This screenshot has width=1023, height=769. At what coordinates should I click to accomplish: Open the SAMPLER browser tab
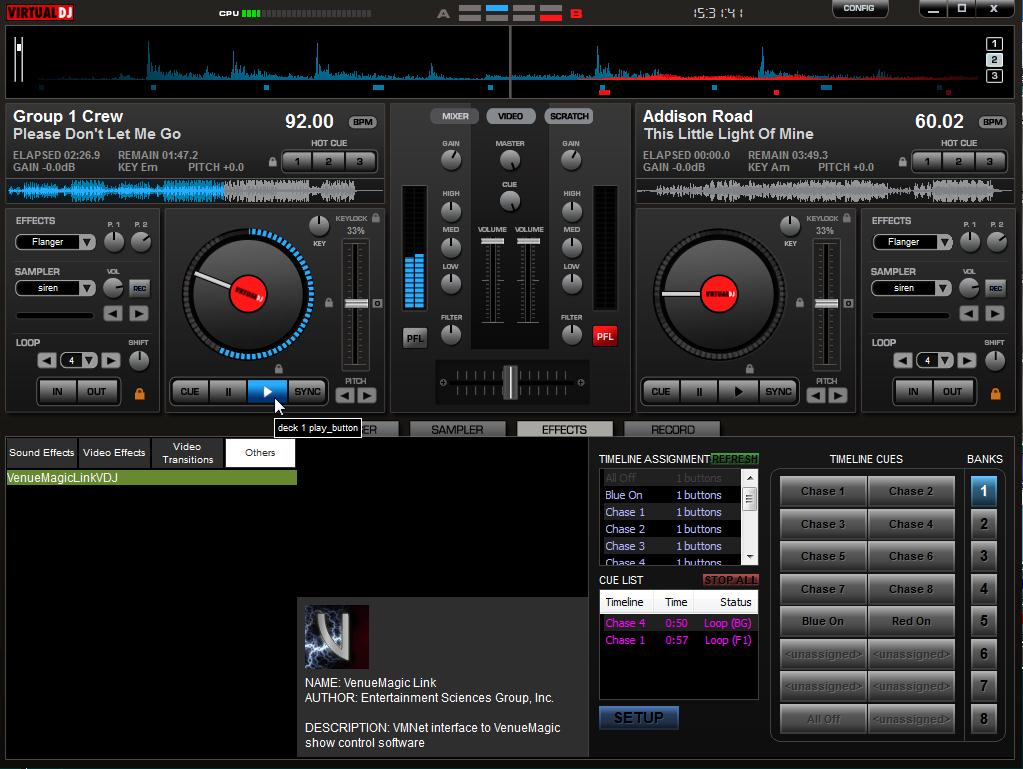457,429
